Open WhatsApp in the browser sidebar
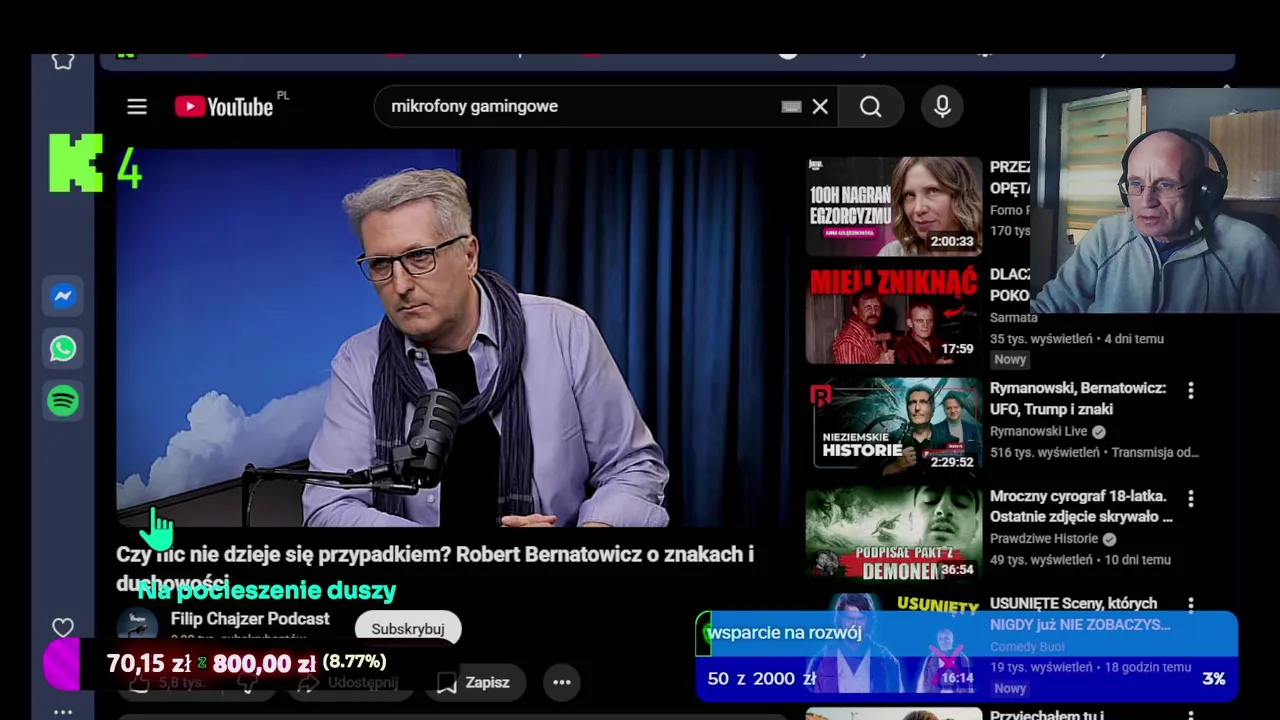 [63, 348]
